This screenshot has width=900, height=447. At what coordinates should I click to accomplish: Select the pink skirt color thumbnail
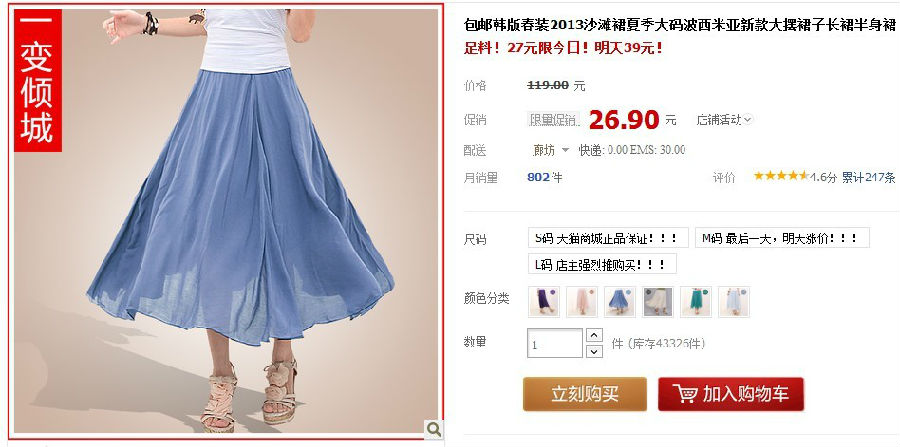(x=581, y=302)
